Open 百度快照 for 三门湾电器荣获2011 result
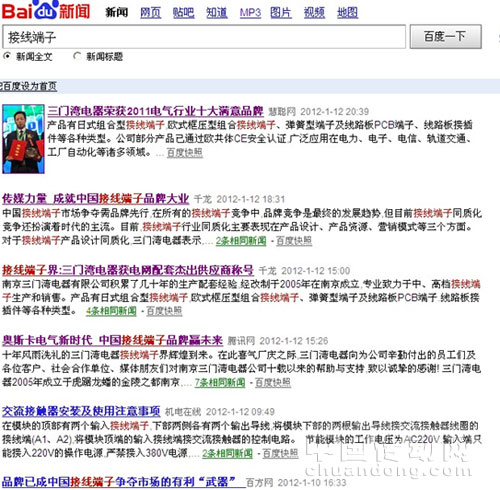 [184, 153]
